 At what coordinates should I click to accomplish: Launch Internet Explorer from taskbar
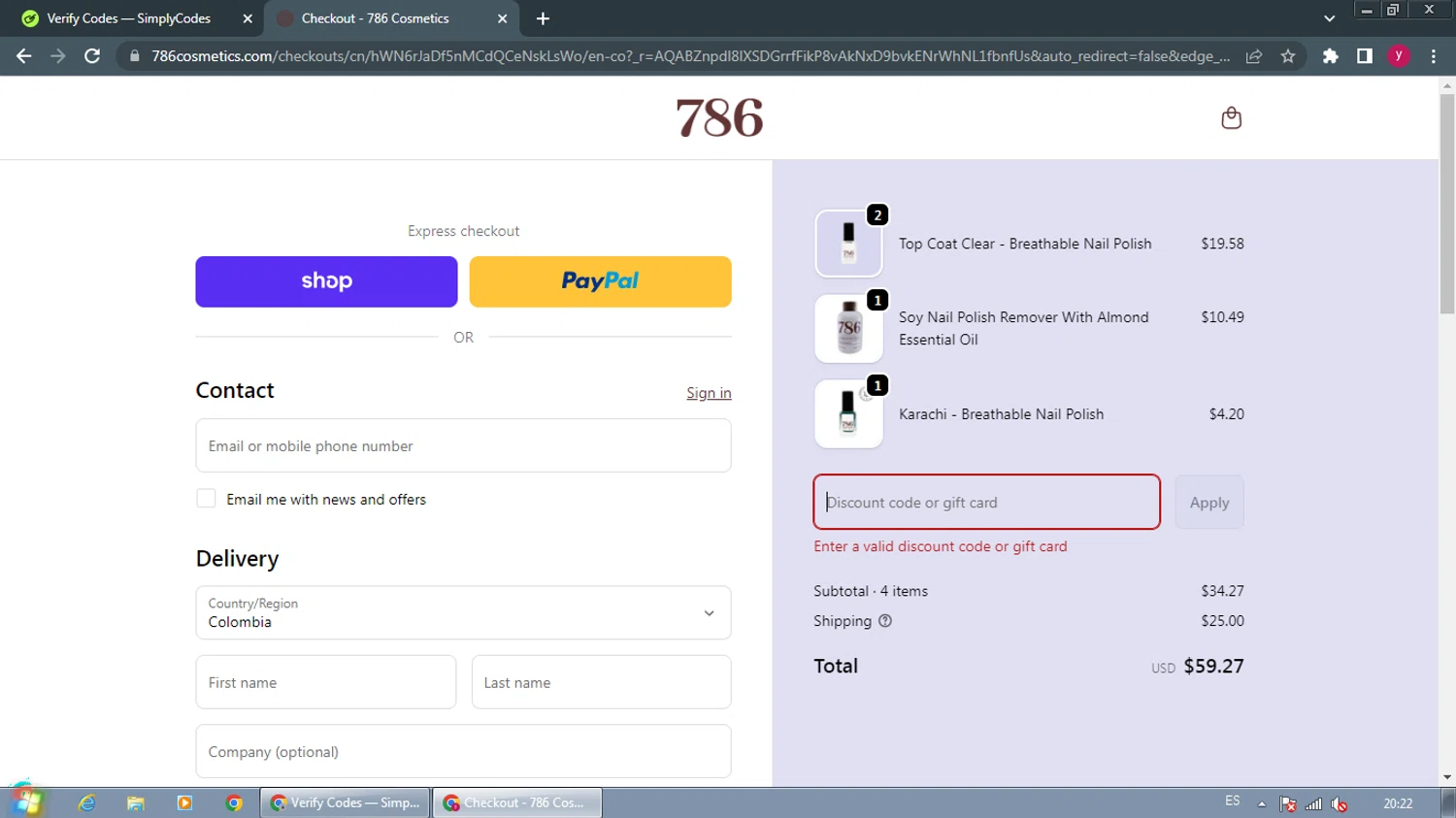click(87, 802)
